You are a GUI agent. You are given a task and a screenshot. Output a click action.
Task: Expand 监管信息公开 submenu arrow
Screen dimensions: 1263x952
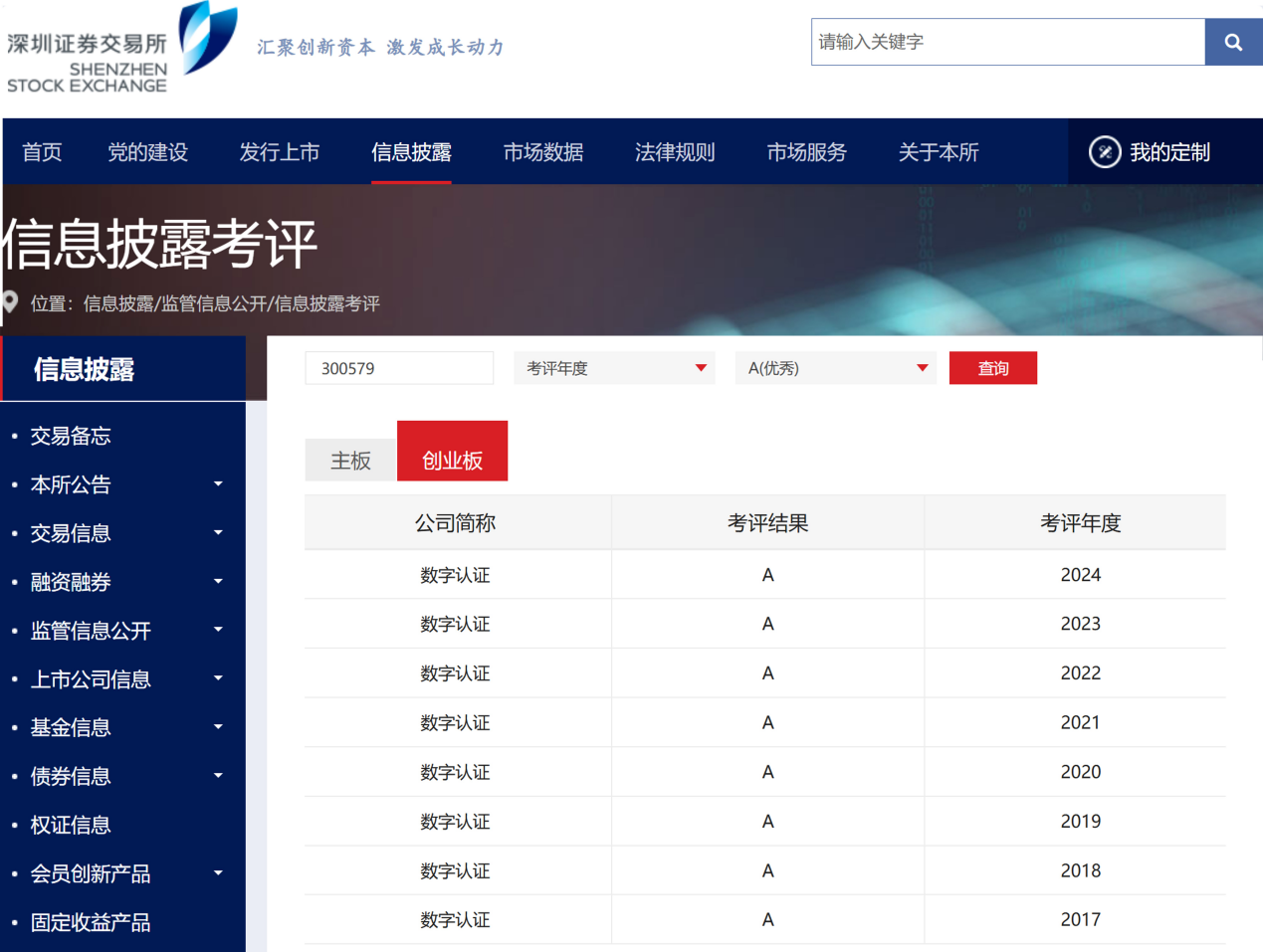[x=218, y=630]
